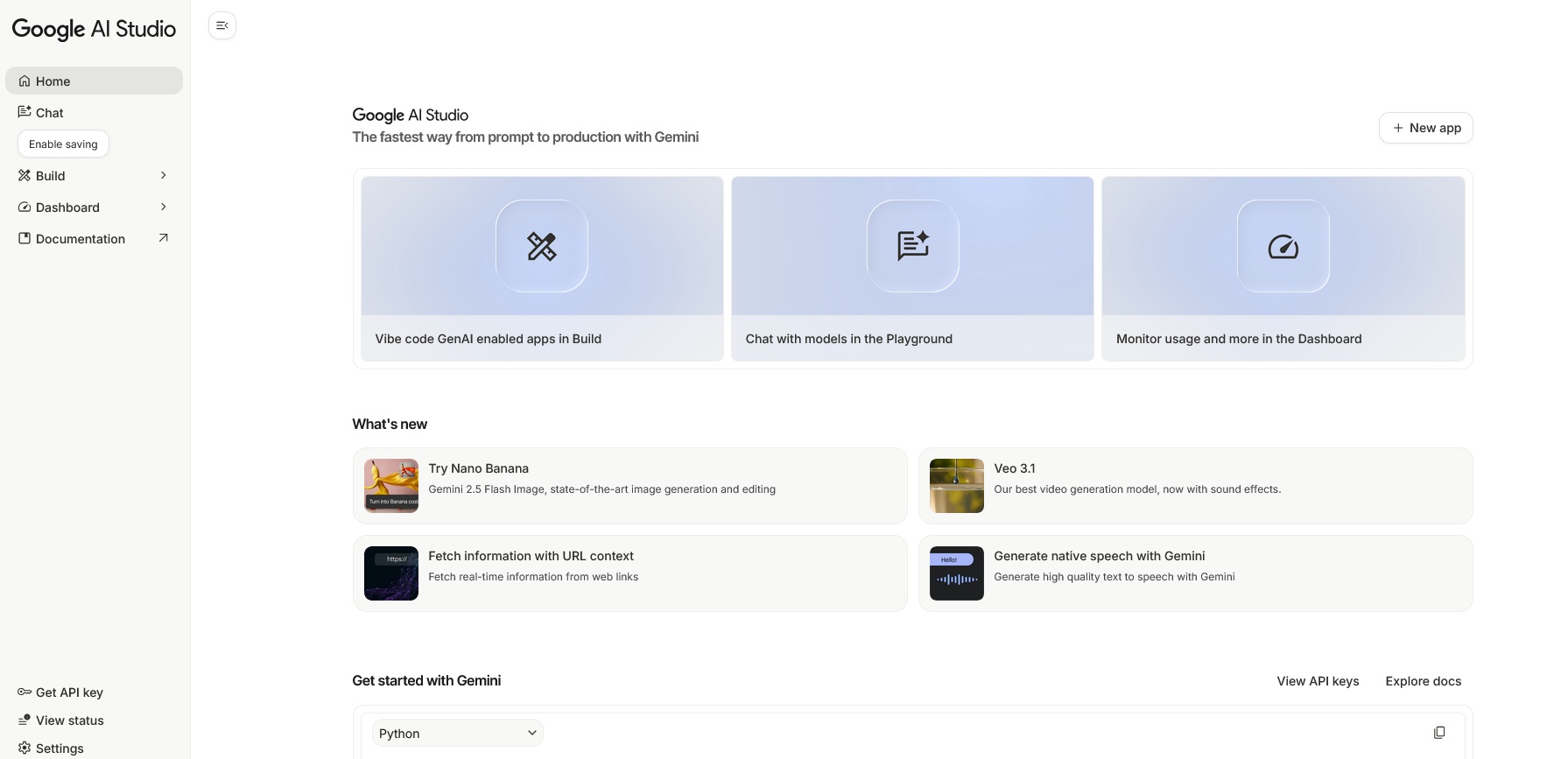Collapse the sidebar with the toggle icon
Screen dimensions: 1568x759
222,25
